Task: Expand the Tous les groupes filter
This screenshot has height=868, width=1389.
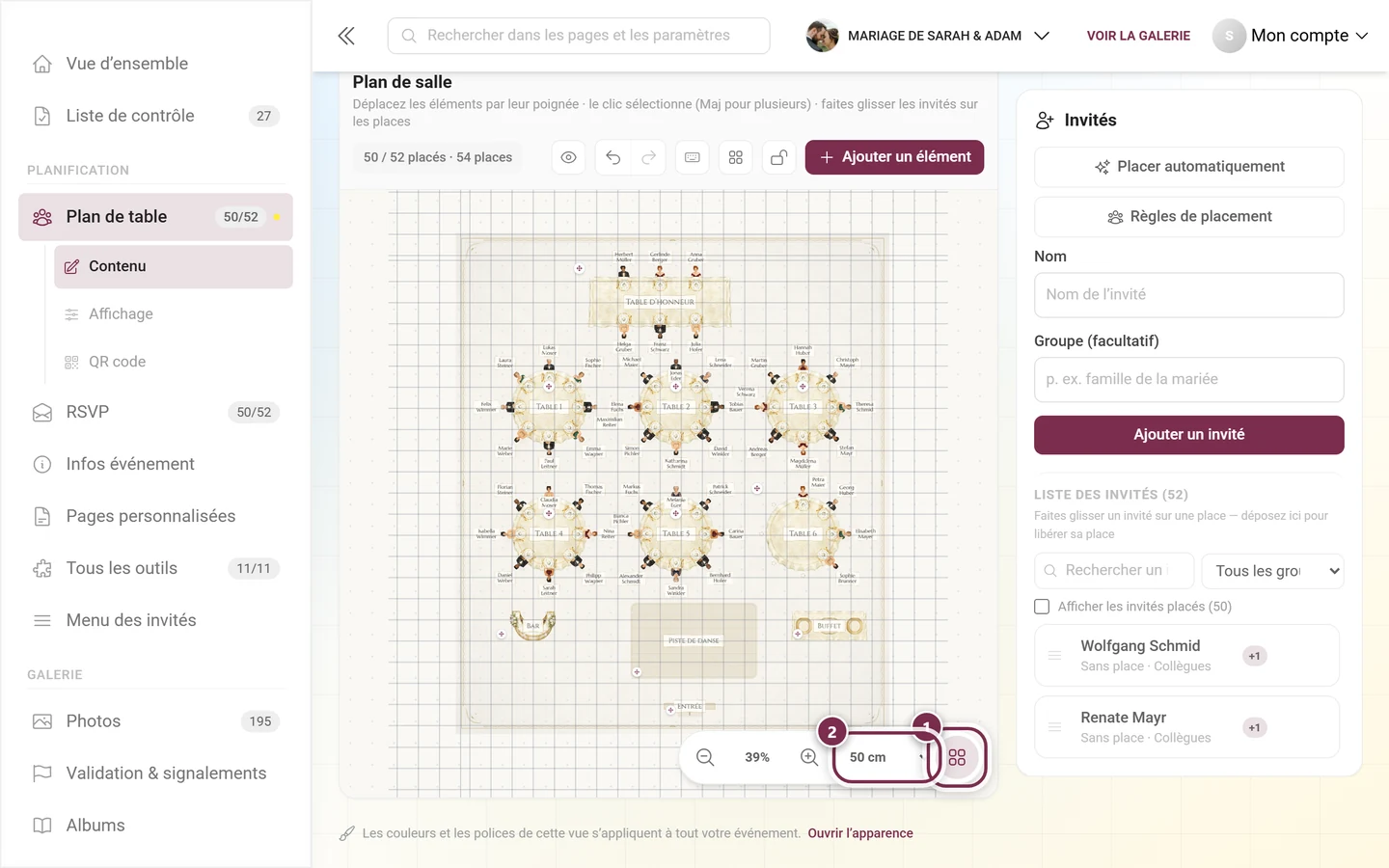Action: 1273,571
